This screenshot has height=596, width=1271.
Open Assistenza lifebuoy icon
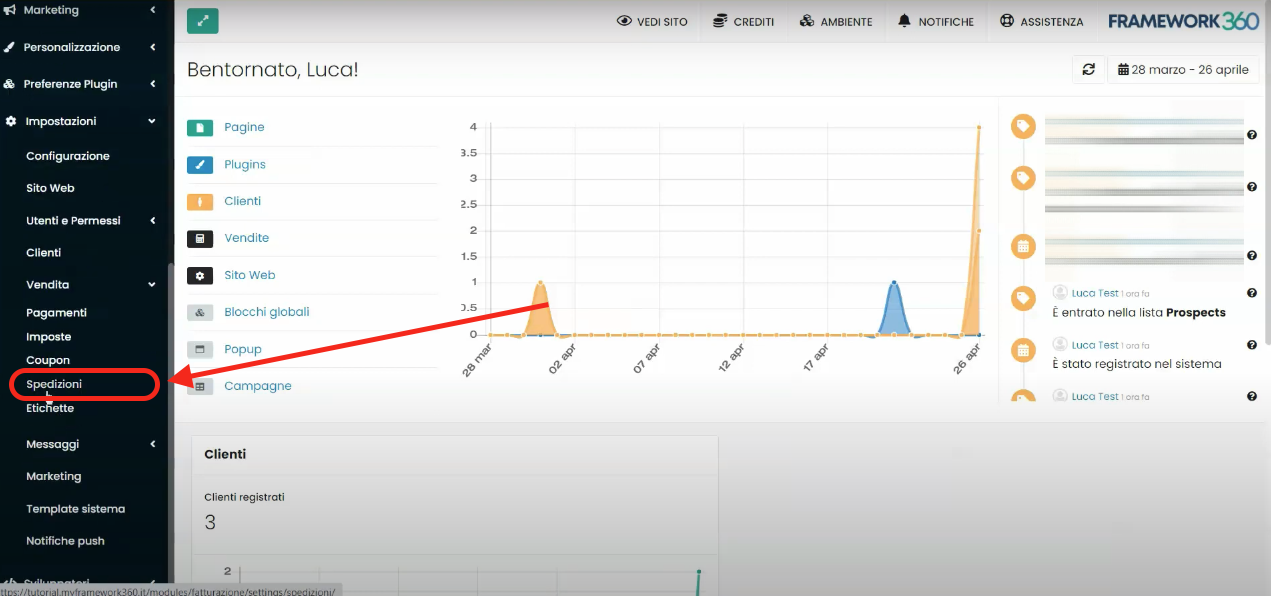[1007, 21]
